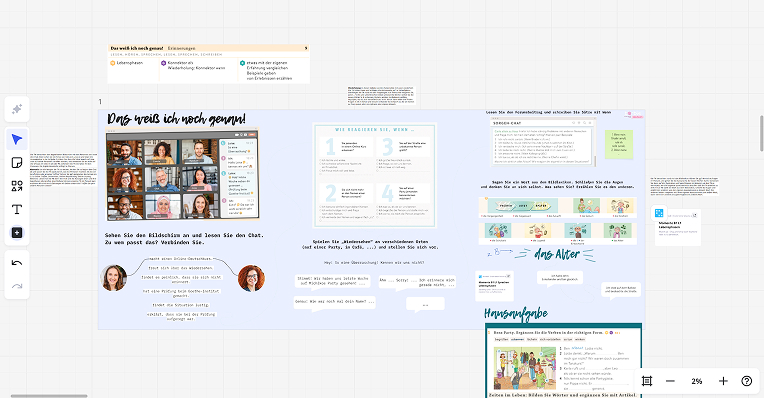Open more tools with the plus icon
The height and width of the screenshot is (398, 764).
17,233
